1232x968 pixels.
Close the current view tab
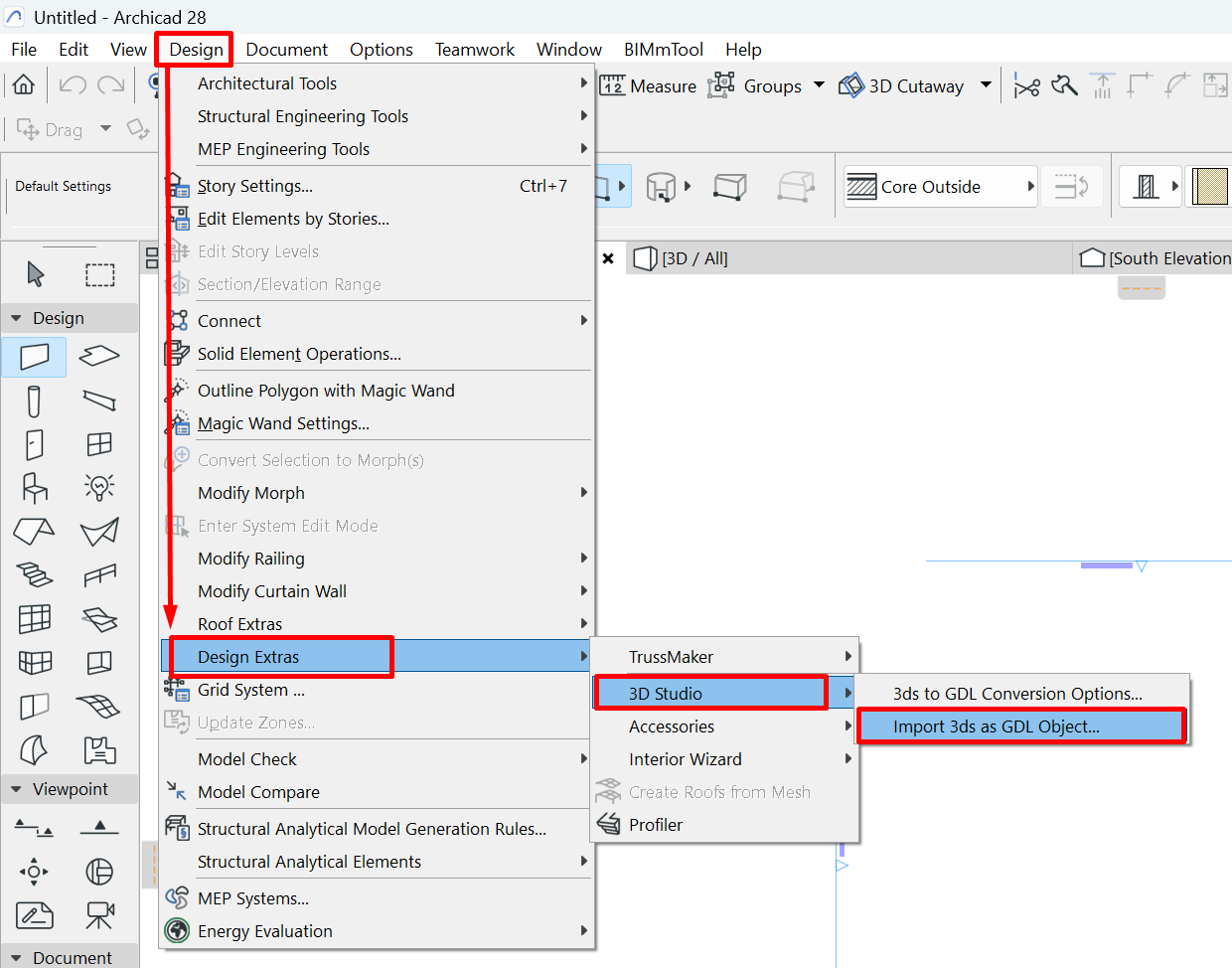click(x=608, y=258)
